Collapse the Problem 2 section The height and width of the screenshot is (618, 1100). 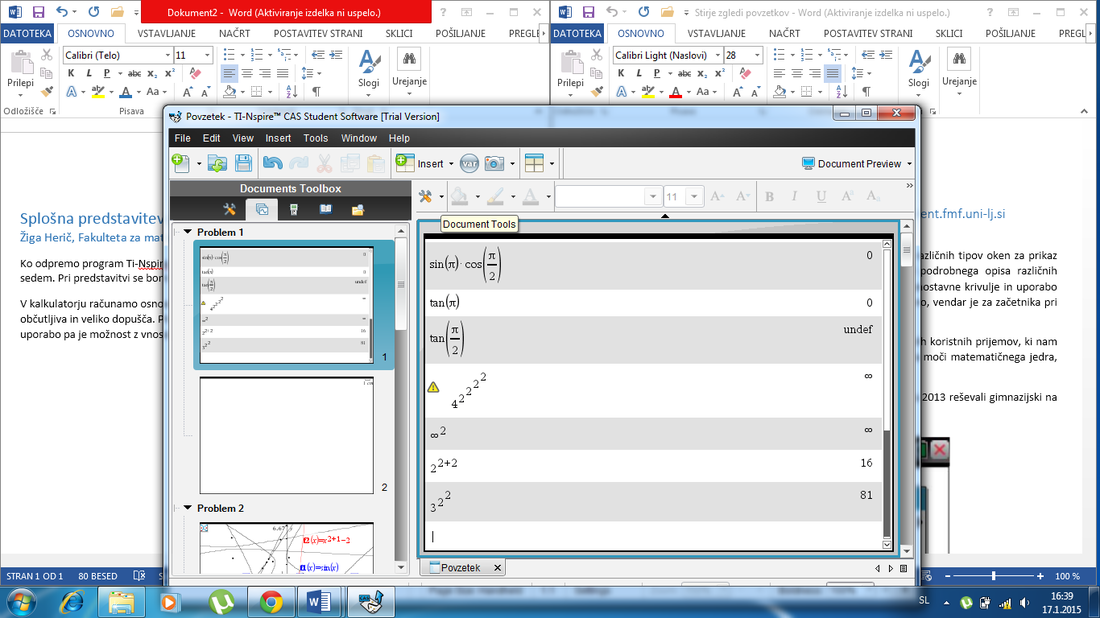pos(187,508)
